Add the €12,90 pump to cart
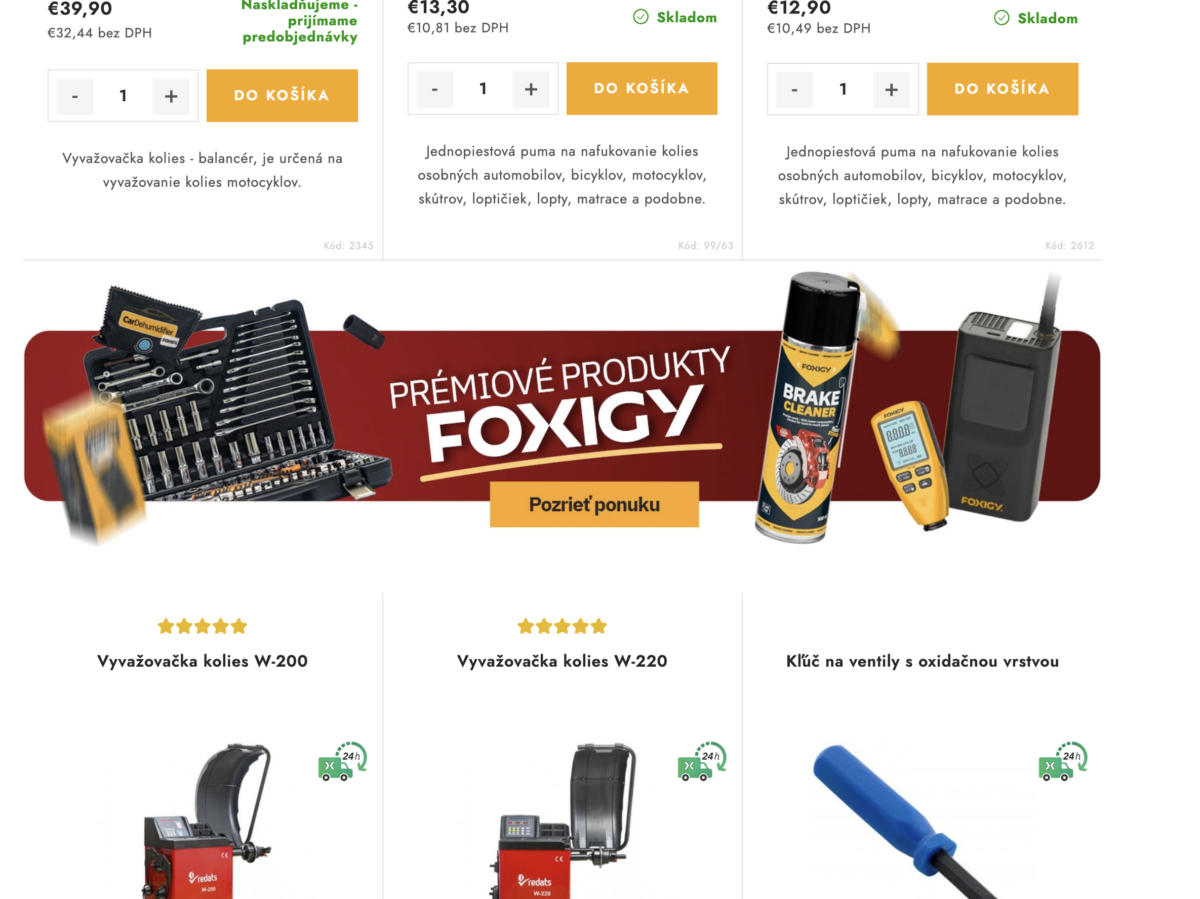 tap(1002, 89)
